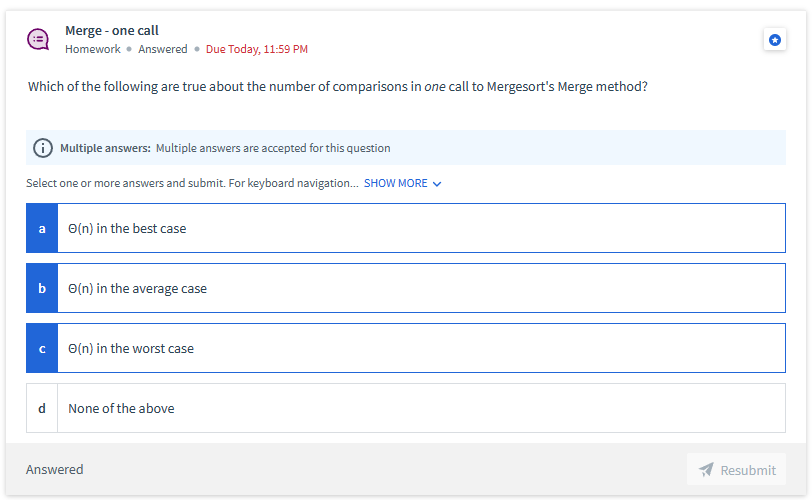
Task: Click the blue star bookmark icon
Action: point(775,40)
